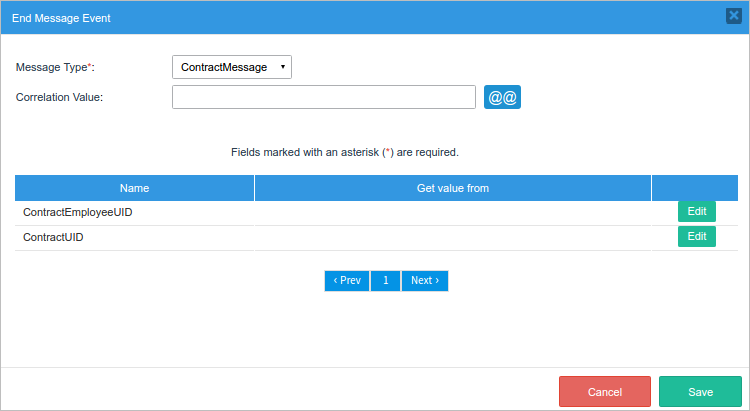Edit the ContractEmployeeUID row

pos(697,212)
